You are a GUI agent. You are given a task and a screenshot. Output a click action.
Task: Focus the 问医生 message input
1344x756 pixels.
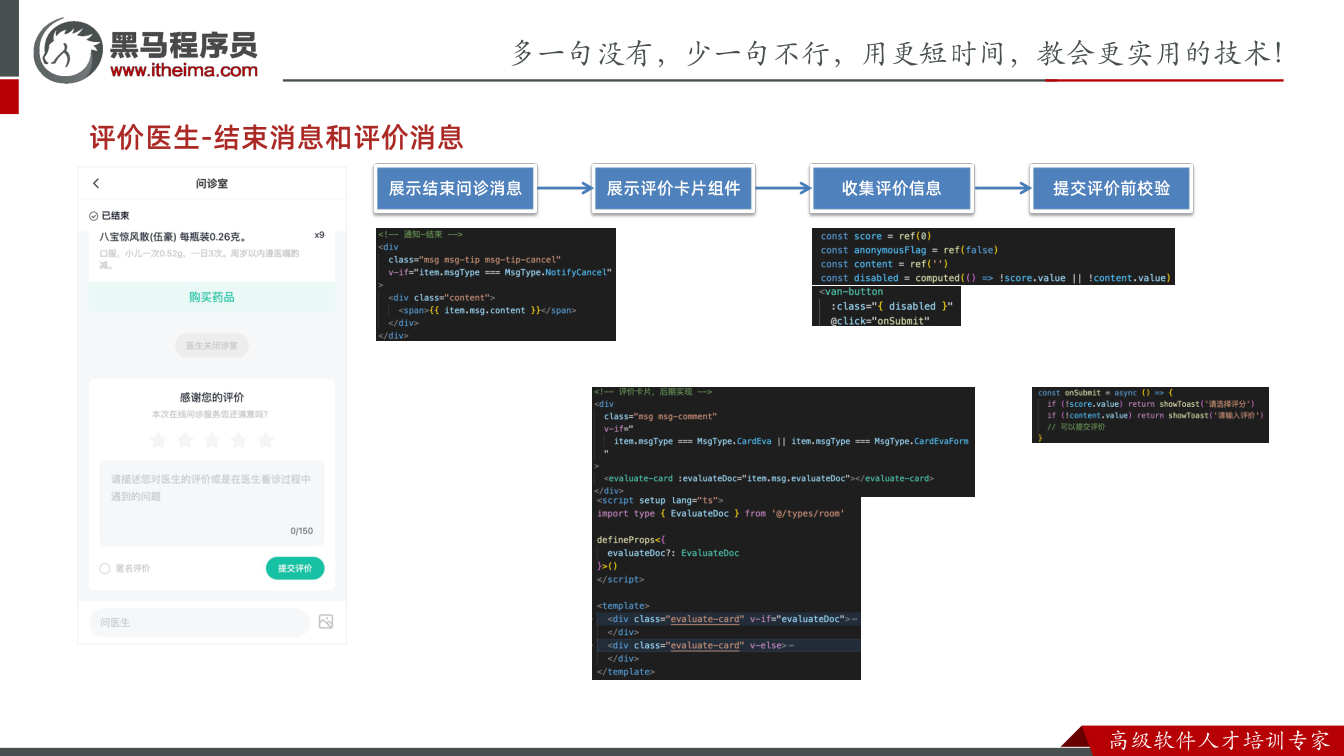(x=200, y=622)
